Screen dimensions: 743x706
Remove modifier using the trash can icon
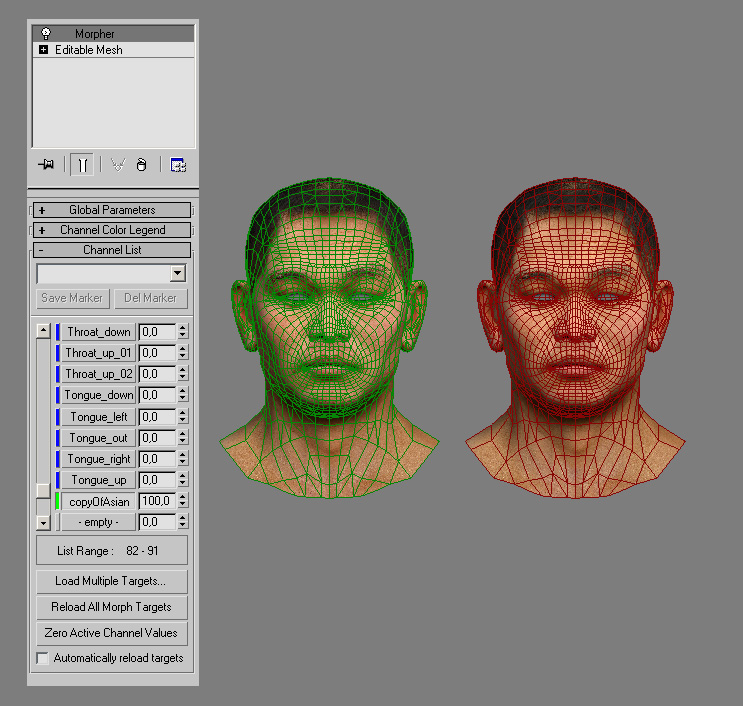coord(141,165)
